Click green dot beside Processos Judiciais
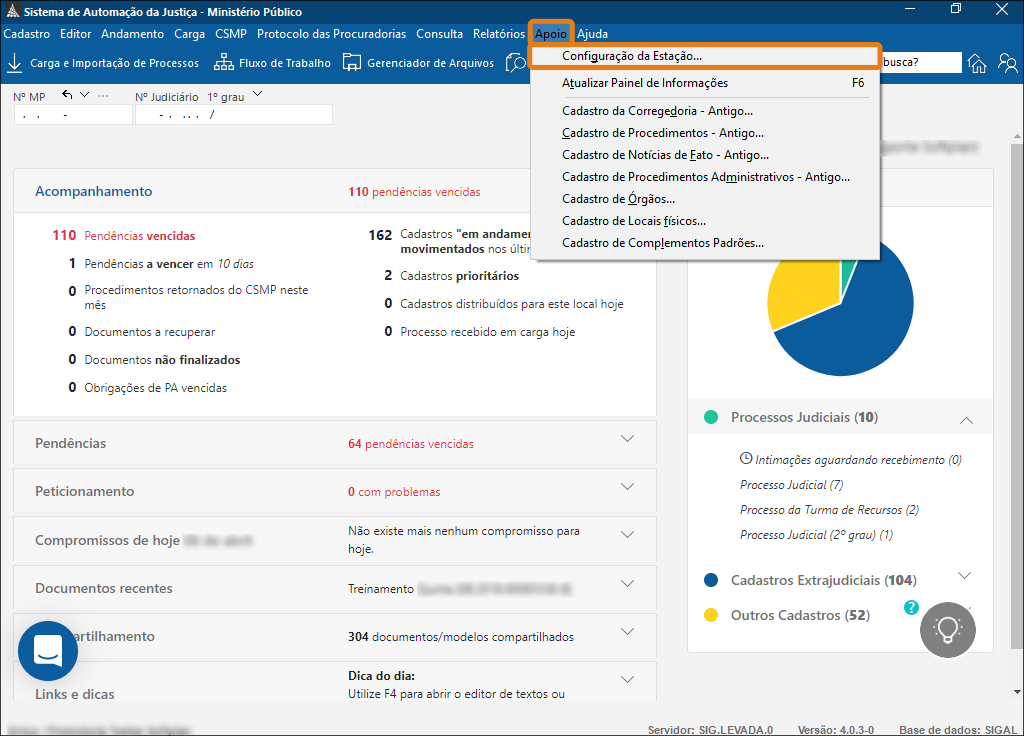 pyautogui.click(x=711, y=417)
